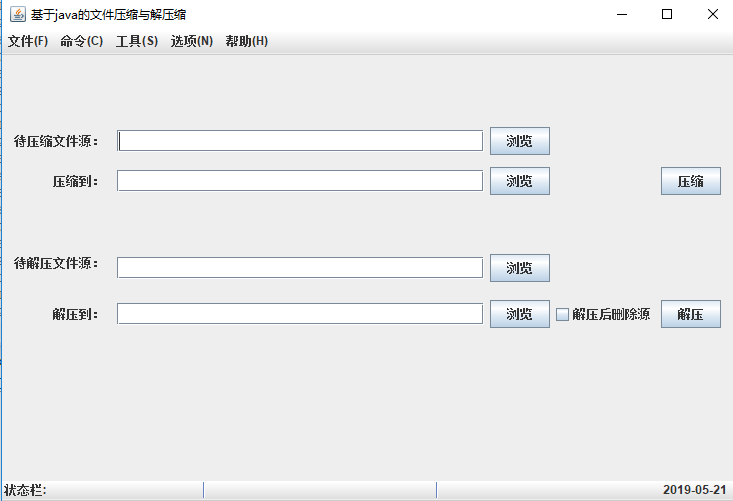Click 浏览 next to 待解压文件源 field
This screenshot has width=733, height=501.
(x=520, y=268)
